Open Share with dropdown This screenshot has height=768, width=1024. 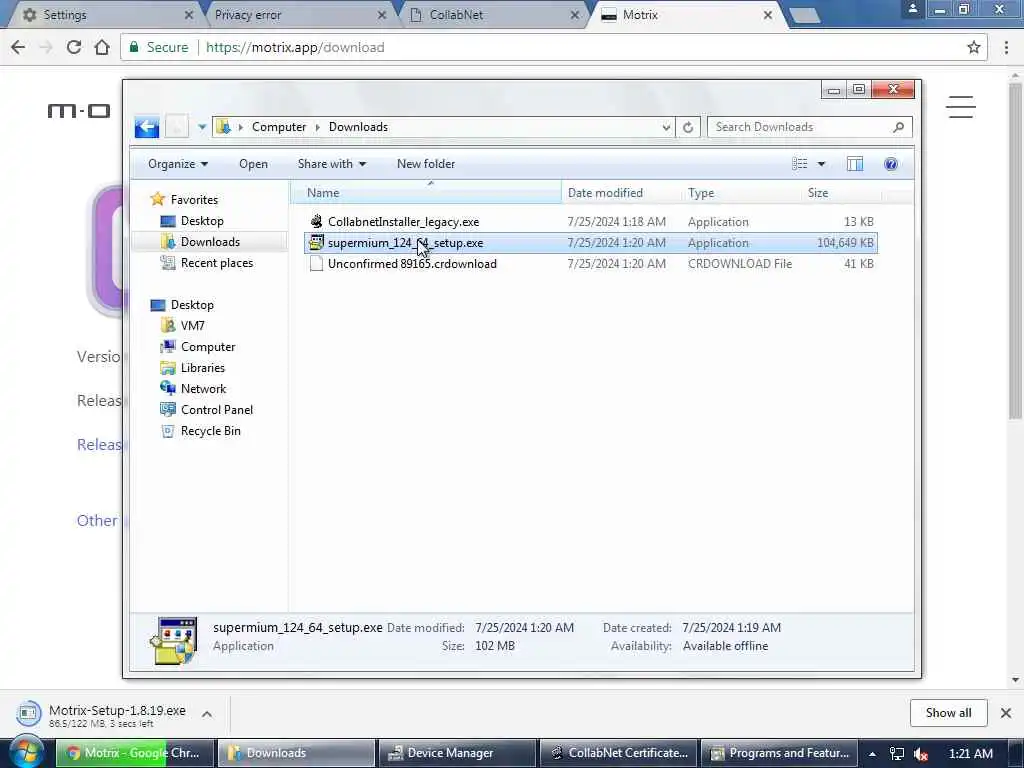(332, 164)
